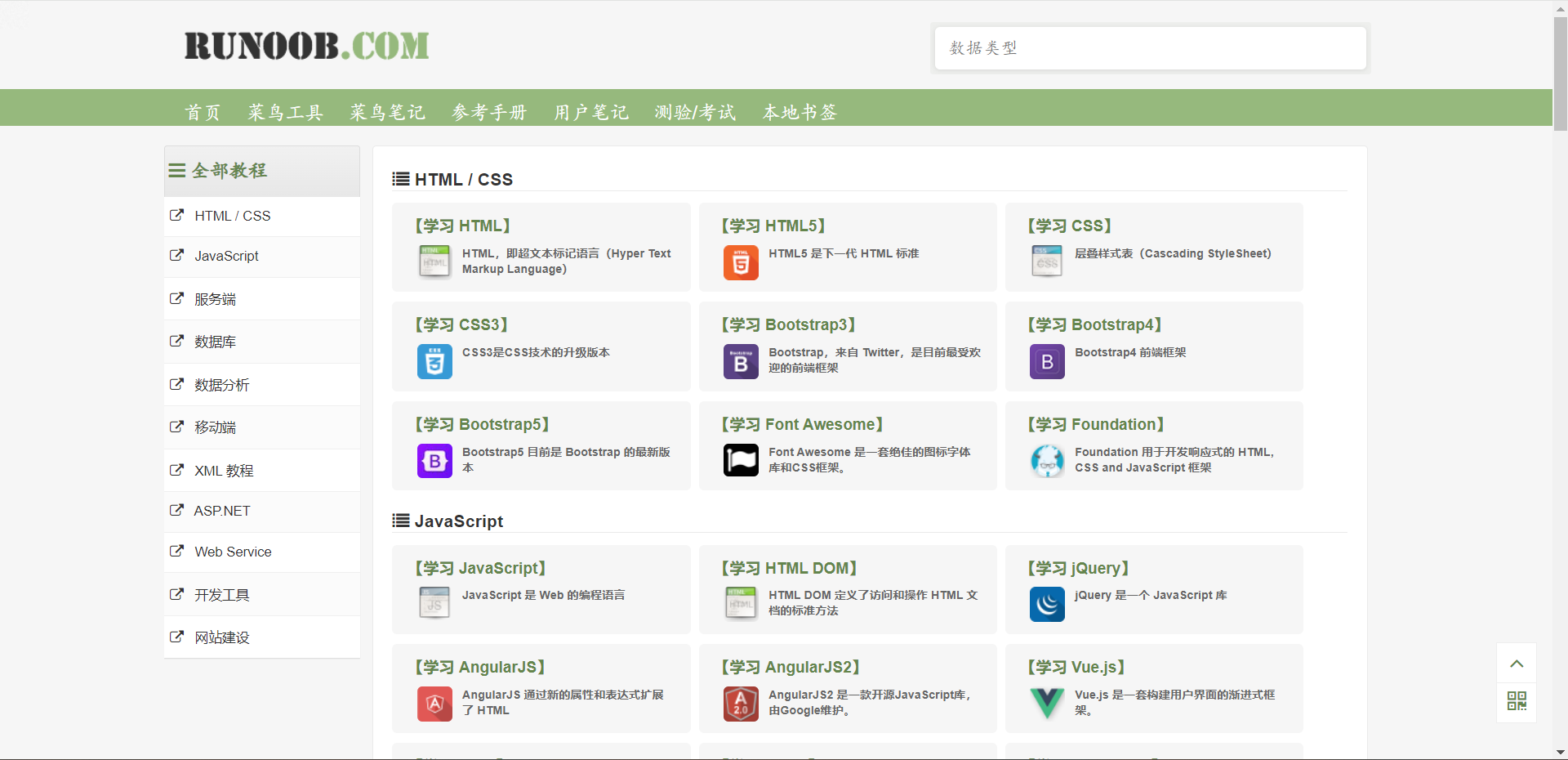The image size is (1568, 760).
Task: Click the green Vue.js logo icon
Action: coord(1047,704)
